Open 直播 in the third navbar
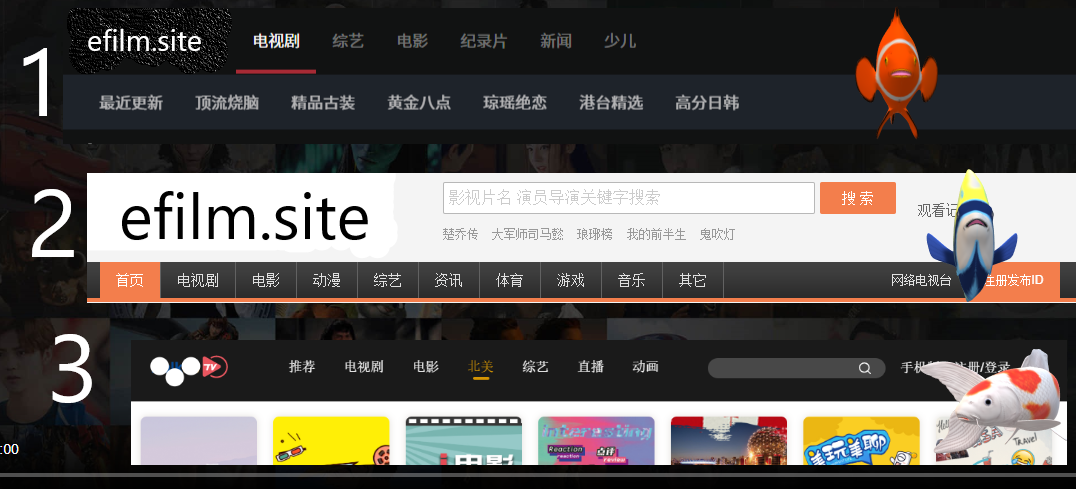The height and width of the screenshot is (489, 1076). (x=590, y=367)
